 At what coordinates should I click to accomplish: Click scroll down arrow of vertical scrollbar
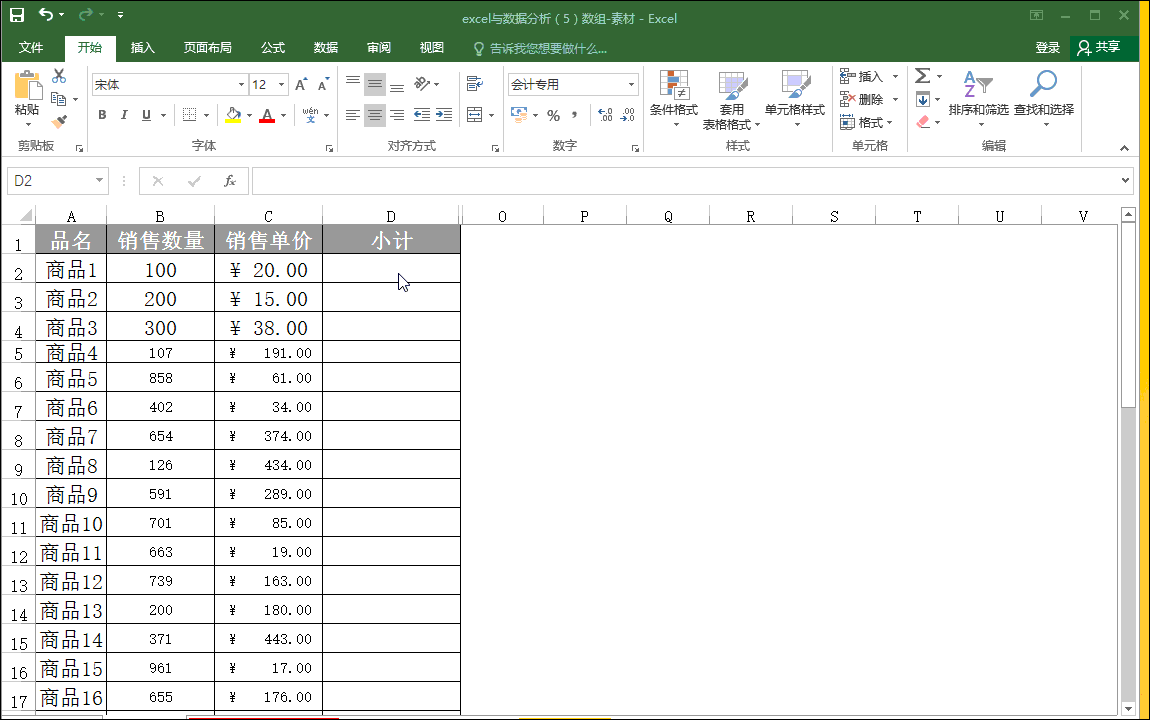1128,708
